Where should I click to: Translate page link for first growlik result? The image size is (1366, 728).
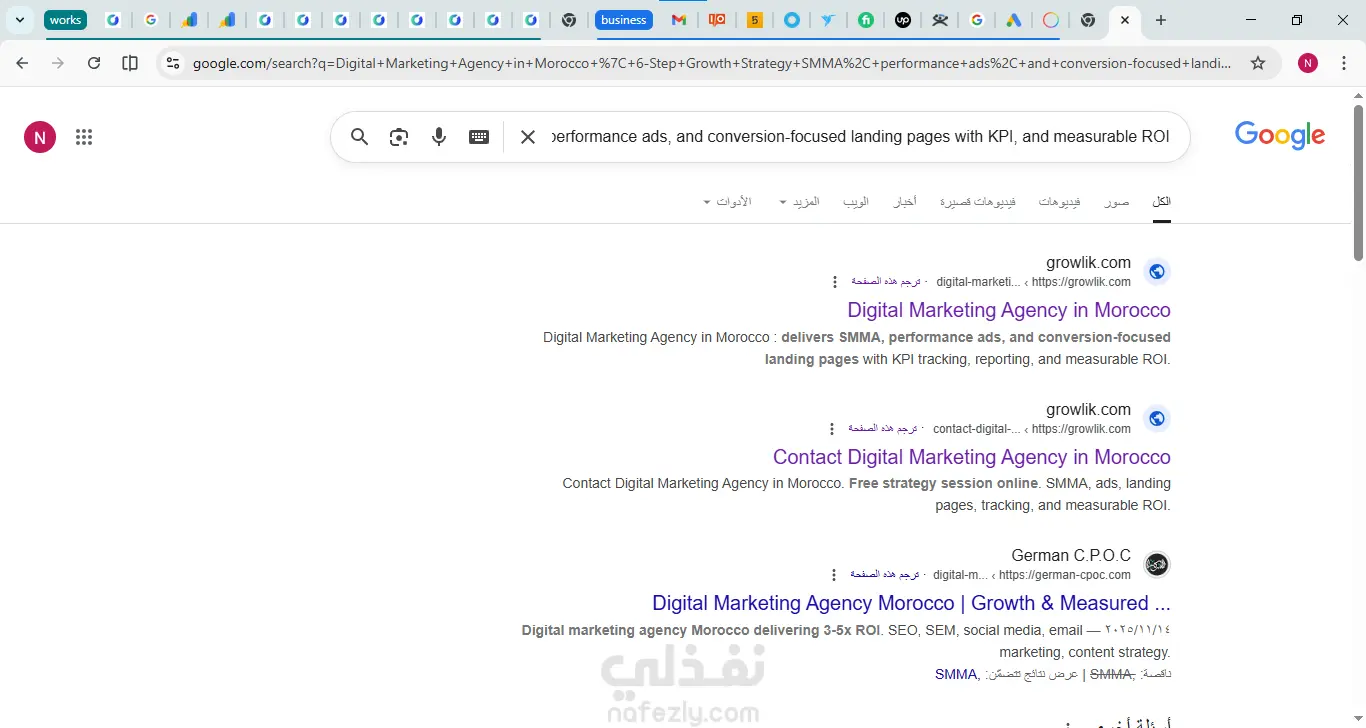pos(886,281)
